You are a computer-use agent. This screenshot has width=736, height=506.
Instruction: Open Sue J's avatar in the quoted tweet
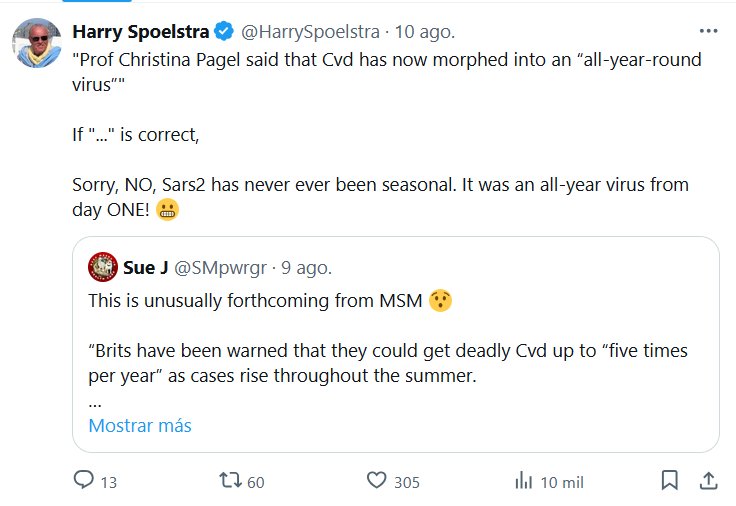click(x=103, y=268)
